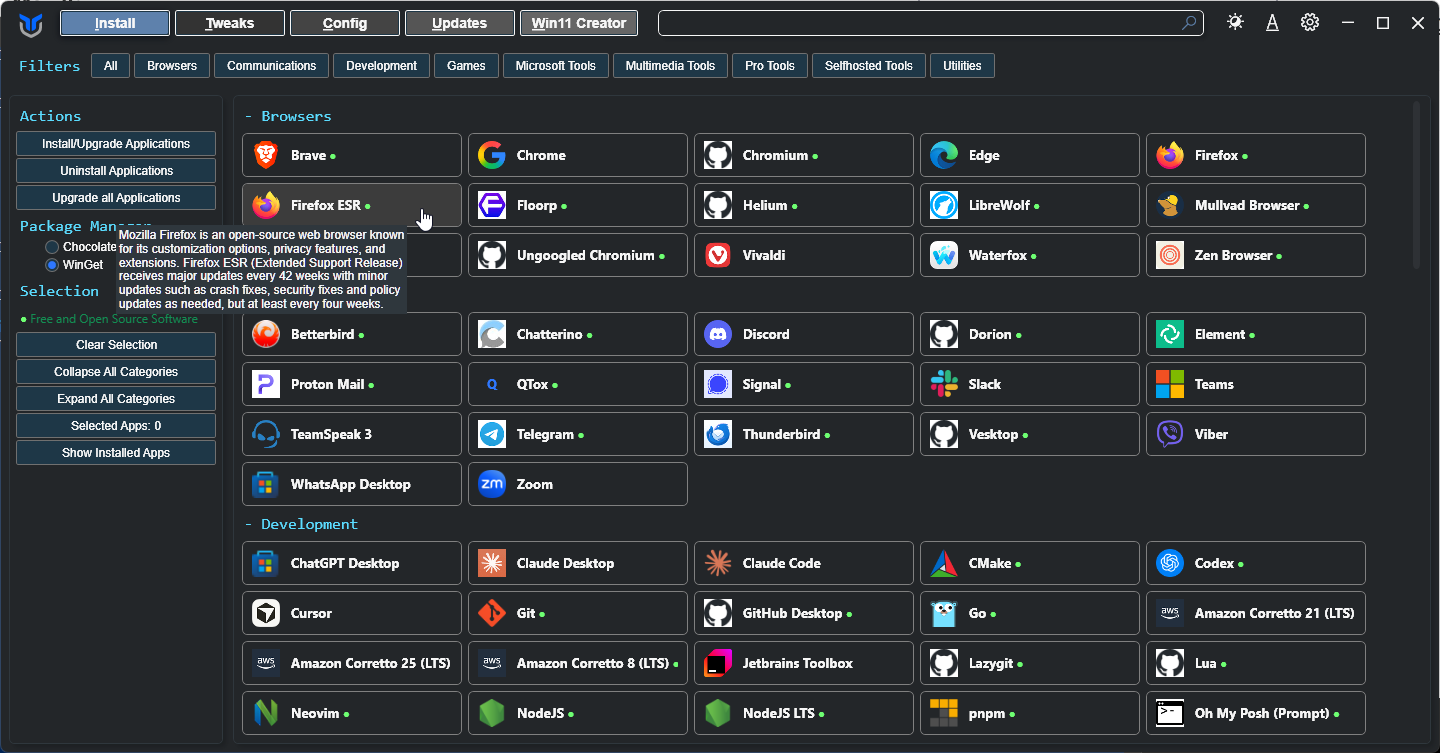The image size is (1440, 753).
Task: Click the Edge browser icon
Action: pos(944,155)
